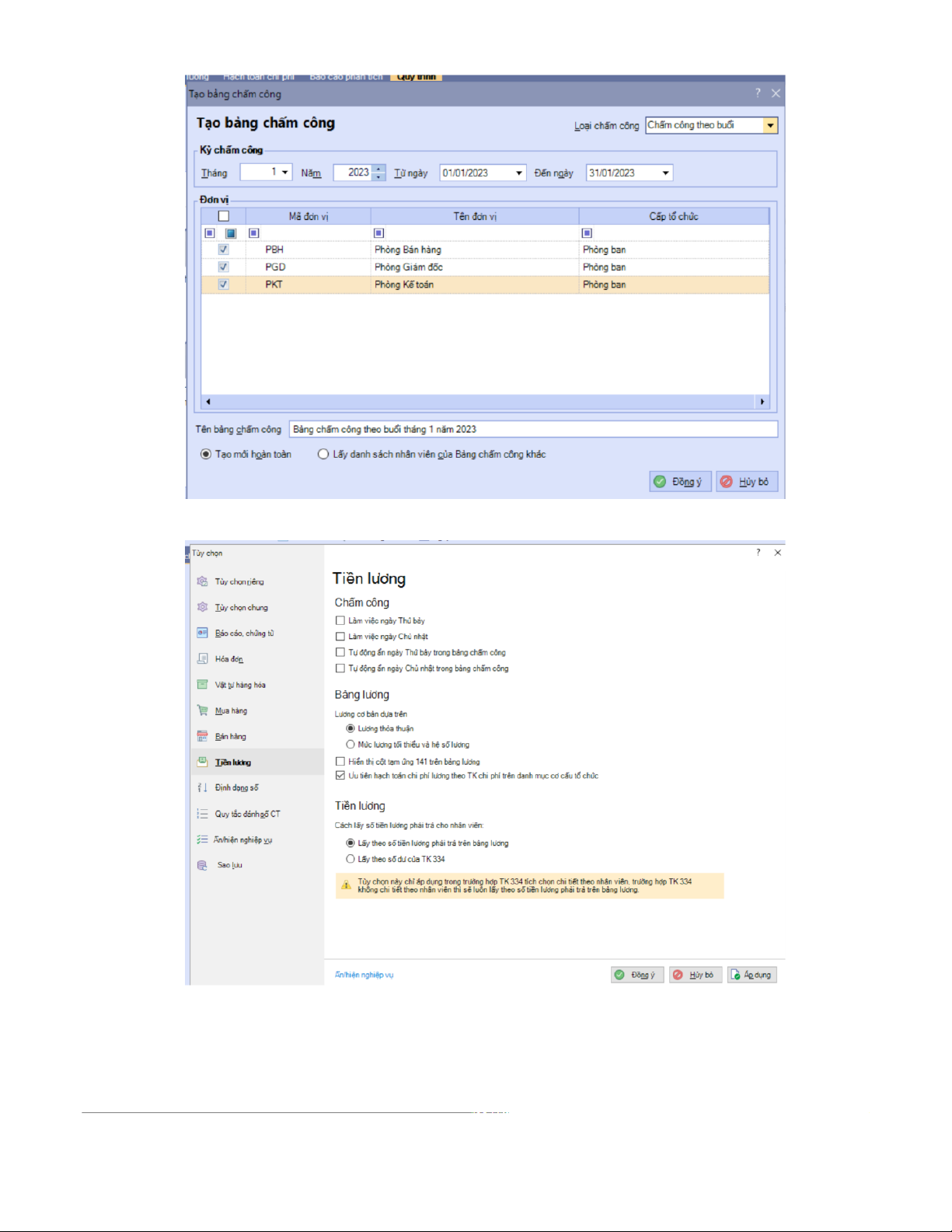This screenshot has height=1232, width=952.
Task: Open the Đến ngày date picker dropdown
Action: tap(665, 173)
